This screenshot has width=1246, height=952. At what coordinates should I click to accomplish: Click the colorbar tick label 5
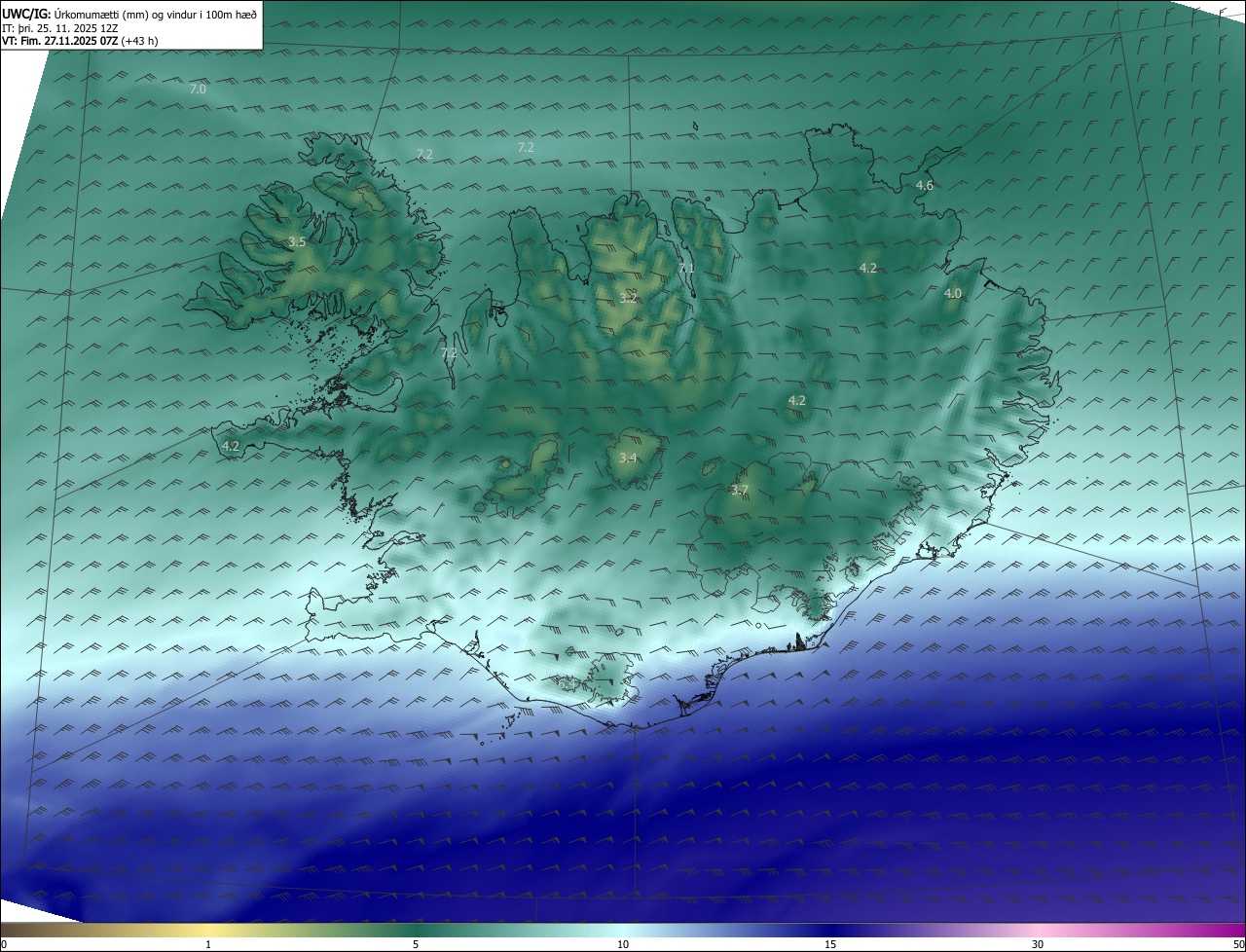click(x=416, y=944)
